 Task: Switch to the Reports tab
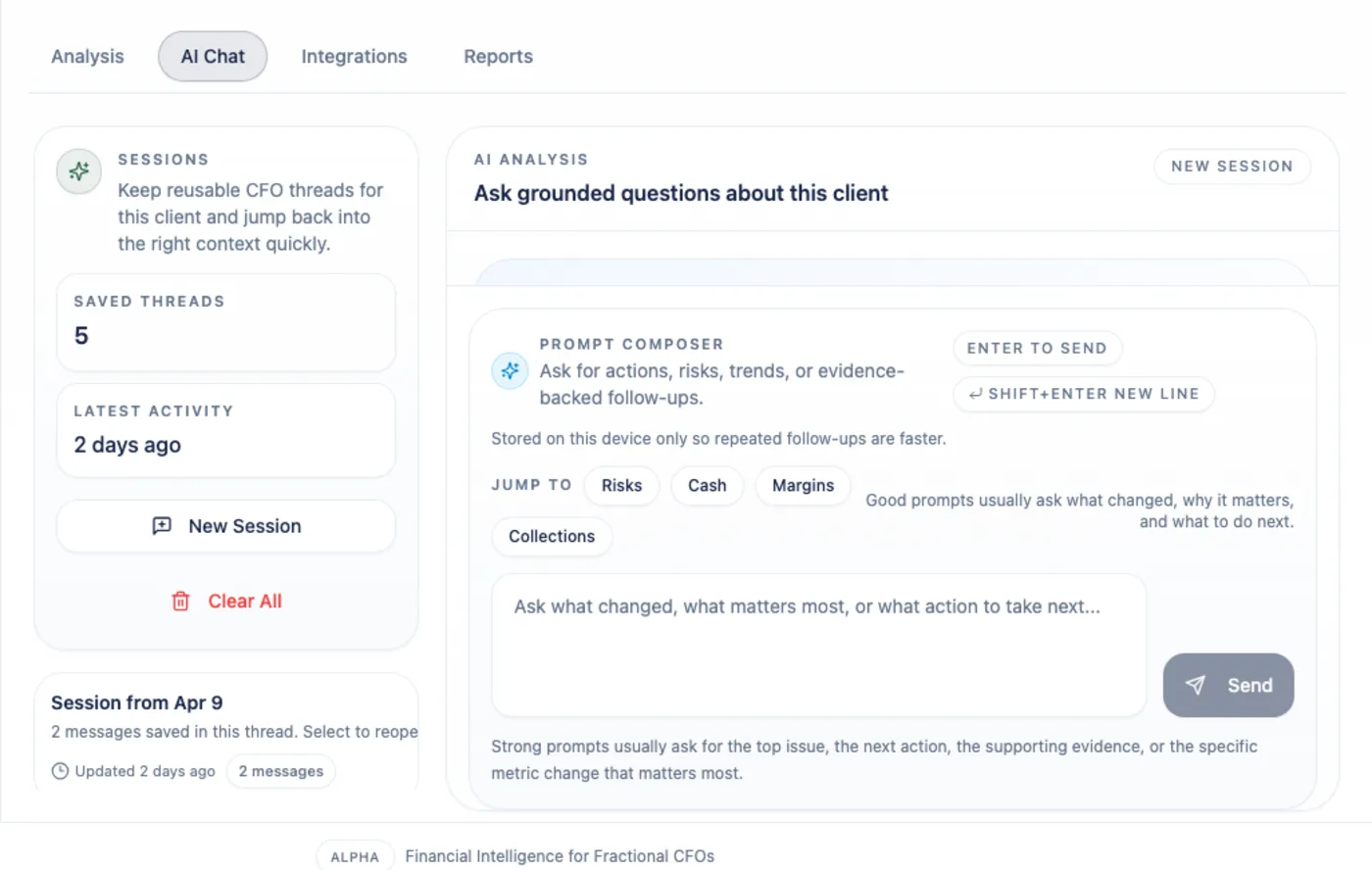pos(498,56)
